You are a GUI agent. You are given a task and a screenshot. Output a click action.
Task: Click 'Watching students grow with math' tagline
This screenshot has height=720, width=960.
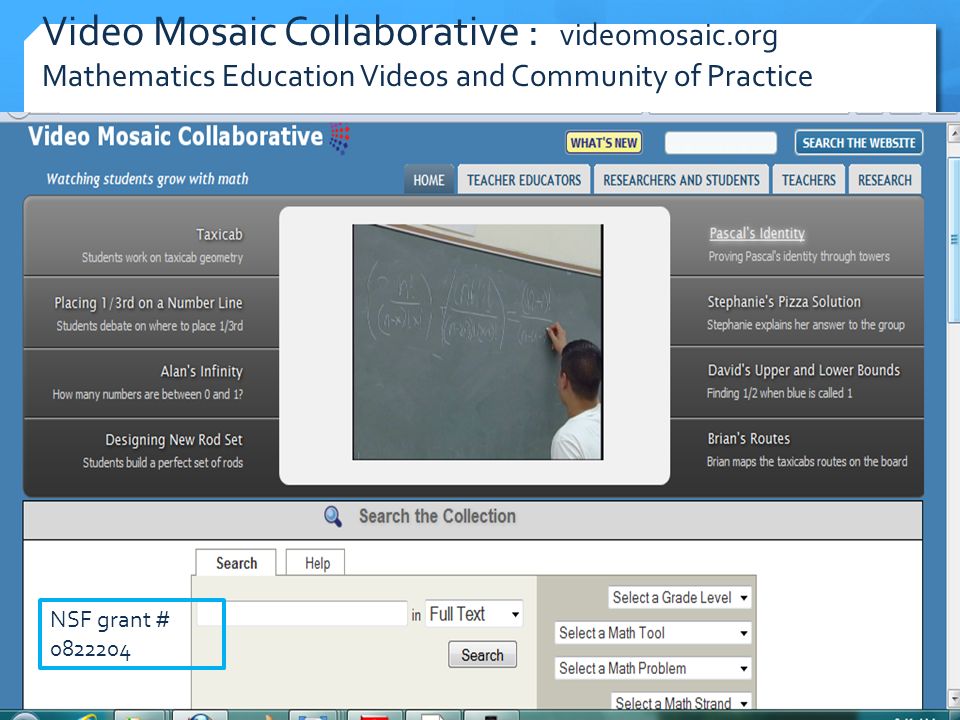(x=148, y=179)
